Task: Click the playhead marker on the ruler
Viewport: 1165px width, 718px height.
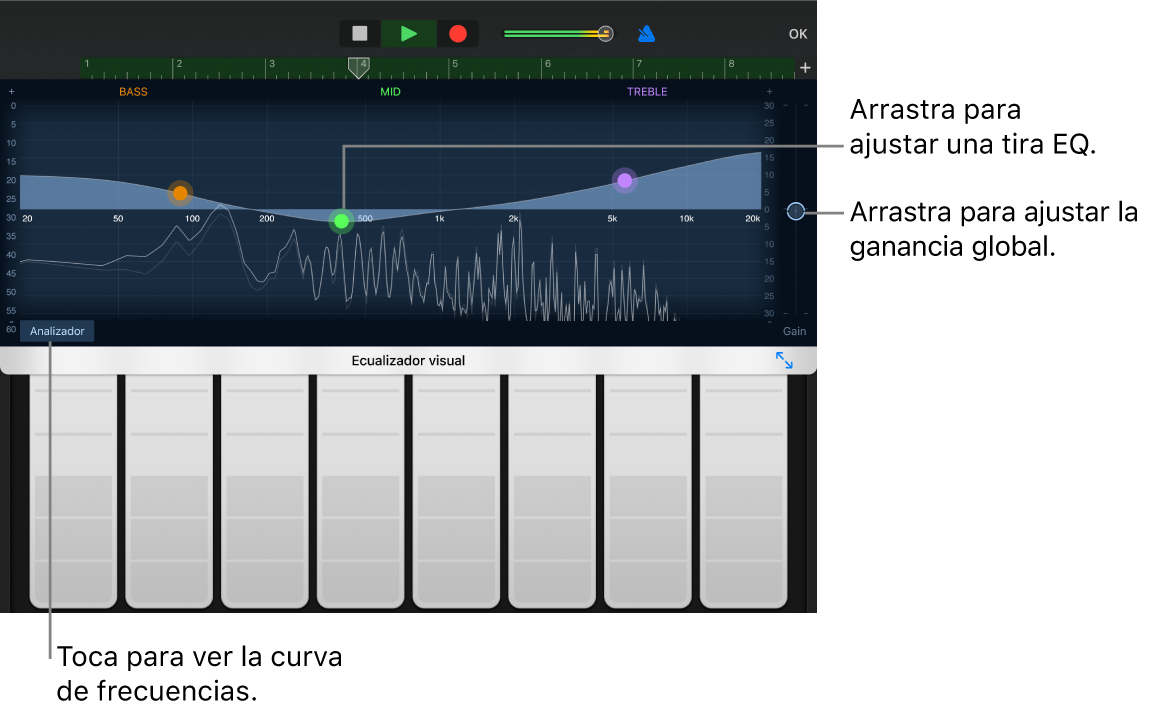Action: (357, 67)
